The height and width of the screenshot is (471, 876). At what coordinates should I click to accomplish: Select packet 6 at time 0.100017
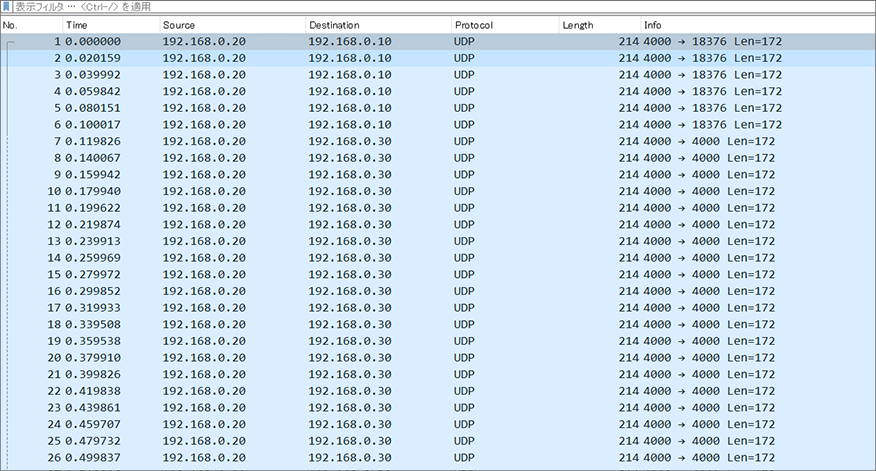(438, 125)
